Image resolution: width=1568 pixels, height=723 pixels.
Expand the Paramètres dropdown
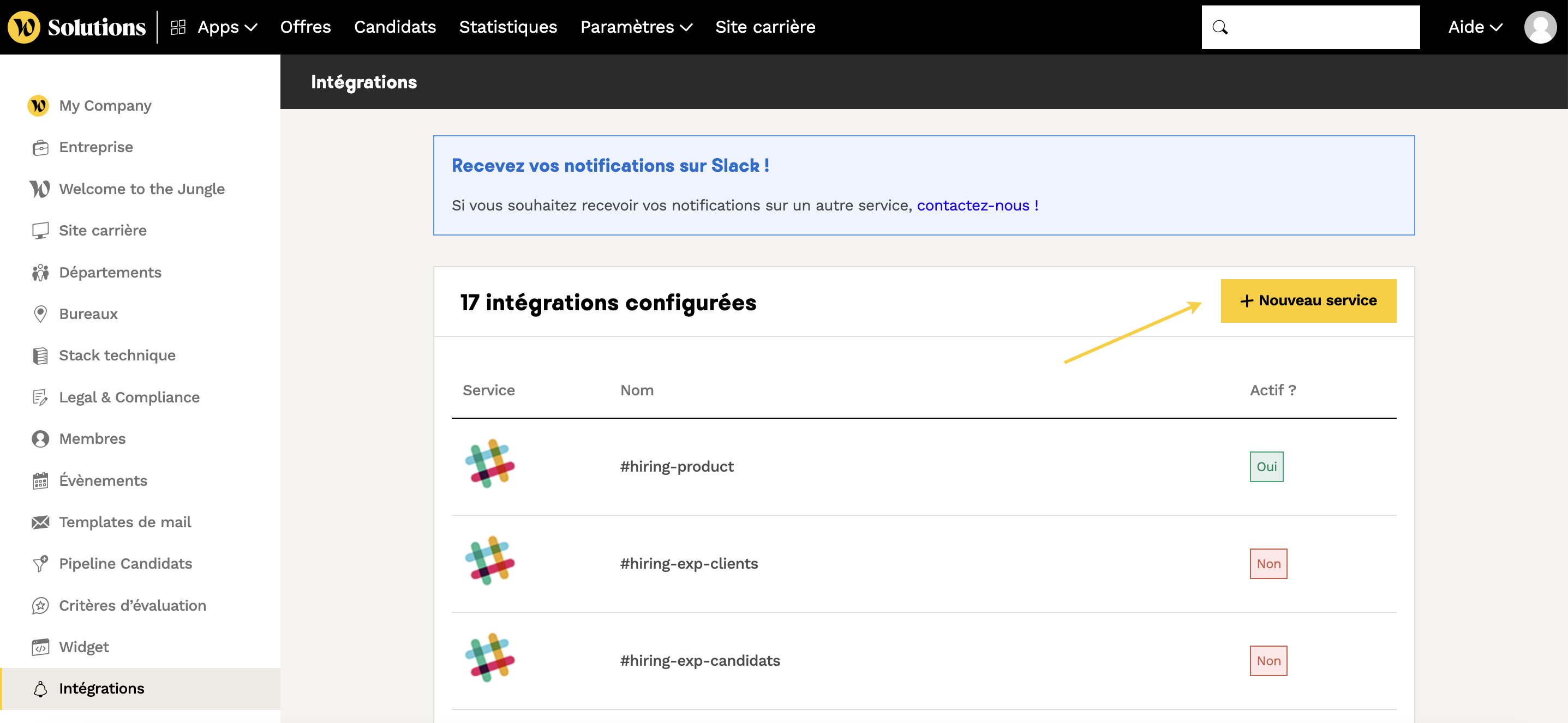(636, 27)
